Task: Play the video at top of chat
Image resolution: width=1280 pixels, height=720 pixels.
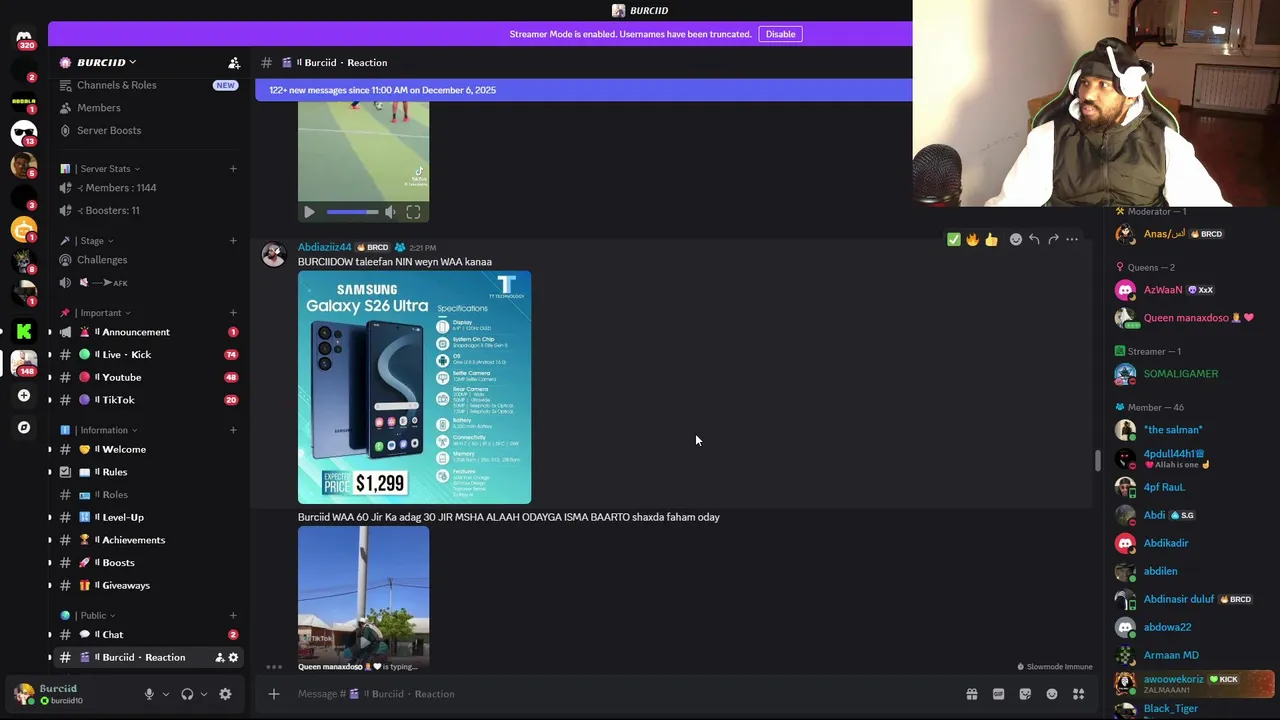Action: [x=309, y=212]
